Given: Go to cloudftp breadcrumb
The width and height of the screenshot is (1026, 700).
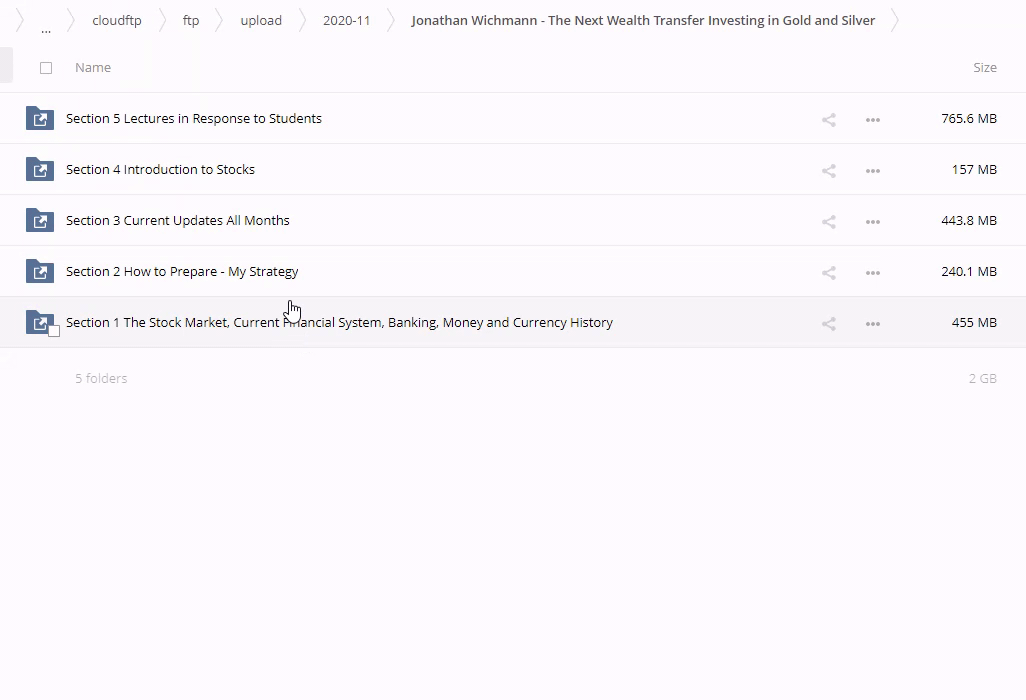Looking at the screenshot, I should tap(116, 20).
